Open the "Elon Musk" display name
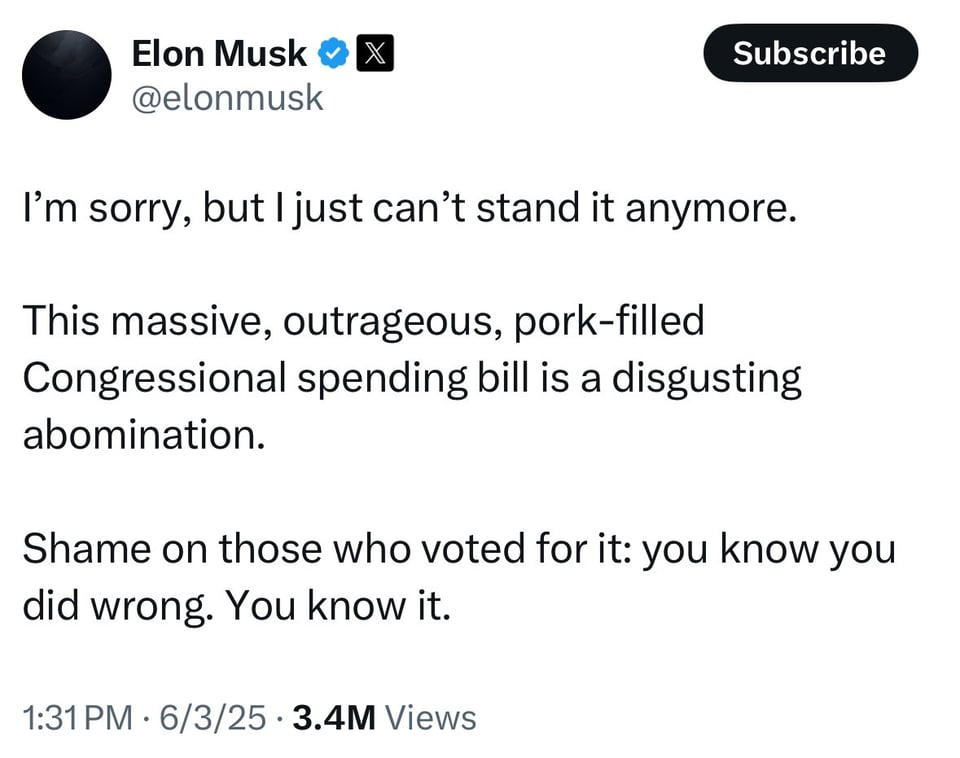 pyautogui.click(x=219, y=54)
